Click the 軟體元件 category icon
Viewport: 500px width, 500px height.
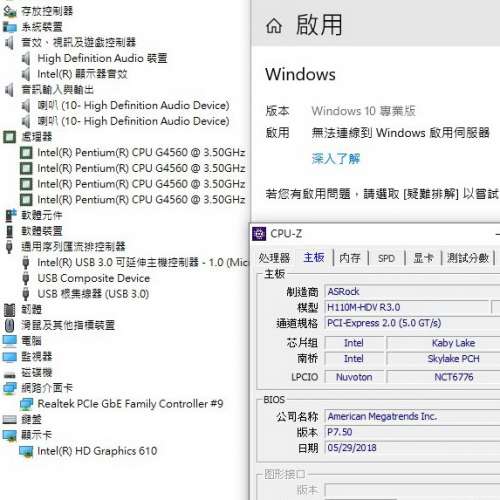pos(10,215)
